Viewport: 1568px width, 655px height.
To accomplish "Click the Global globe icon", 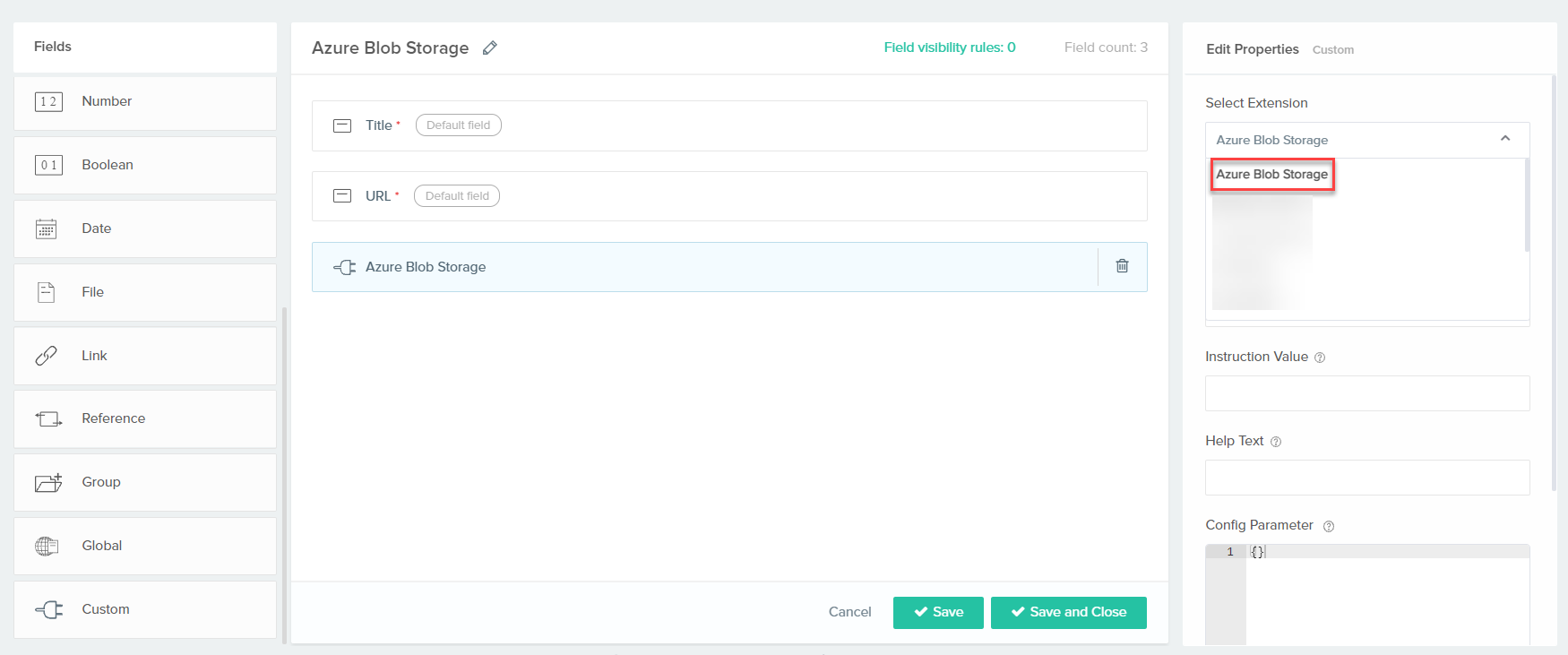I will click(47, 546).
